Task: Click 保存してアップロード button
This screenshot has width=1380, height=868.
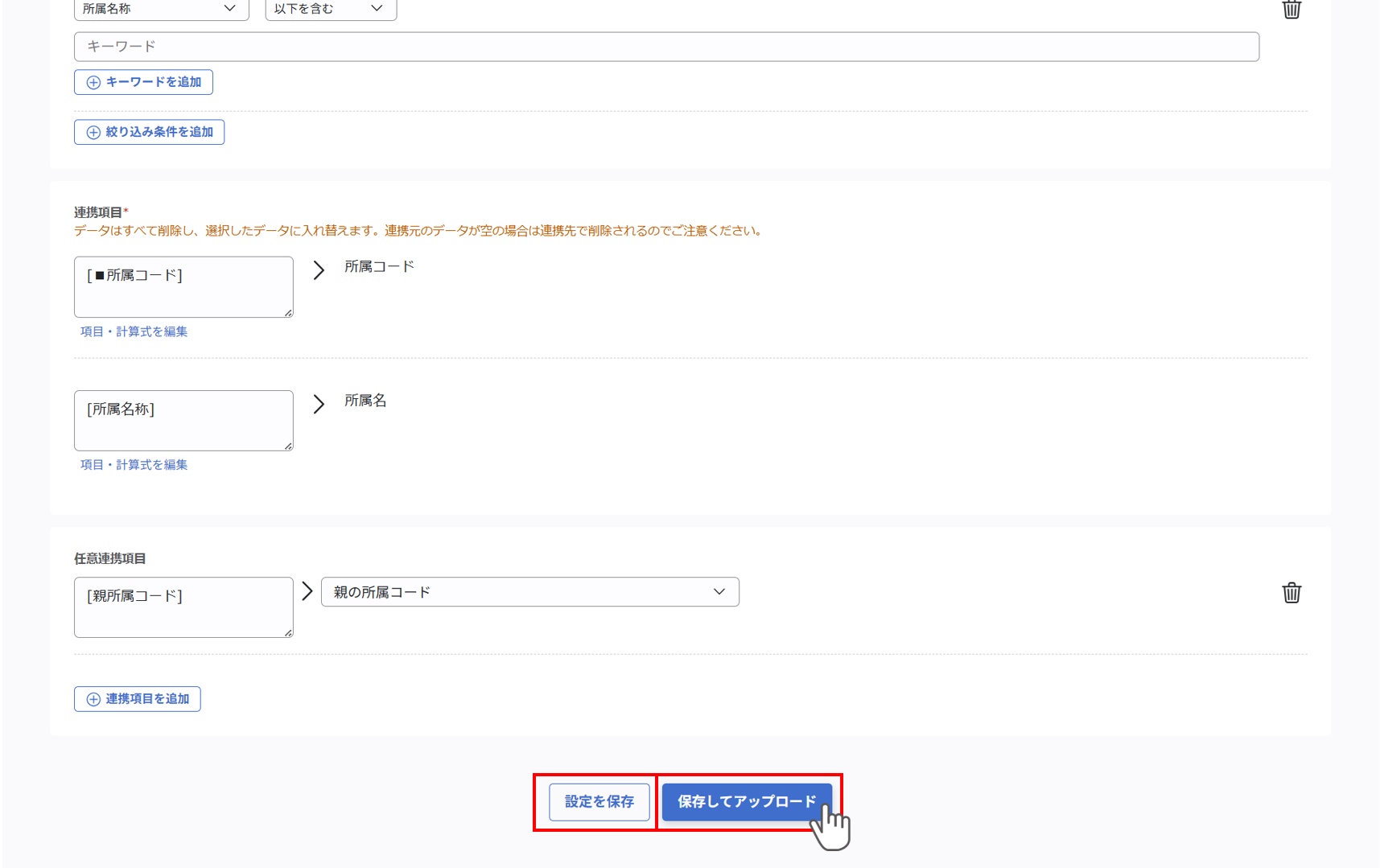Action: click(x=746, y=802)
